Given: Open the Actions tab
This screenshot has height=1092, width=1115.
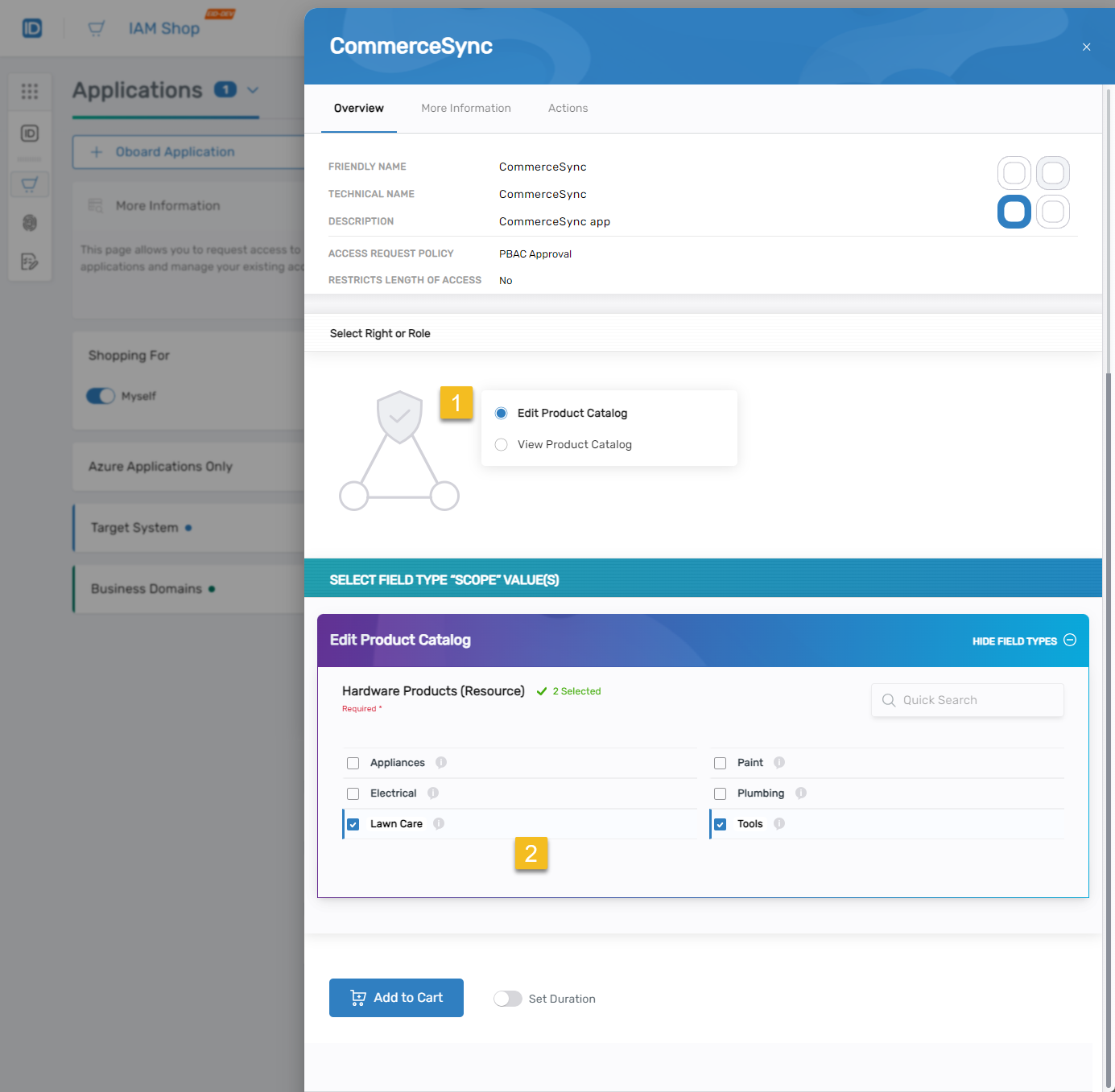Looking at the screenshot, I should (568, 109).
